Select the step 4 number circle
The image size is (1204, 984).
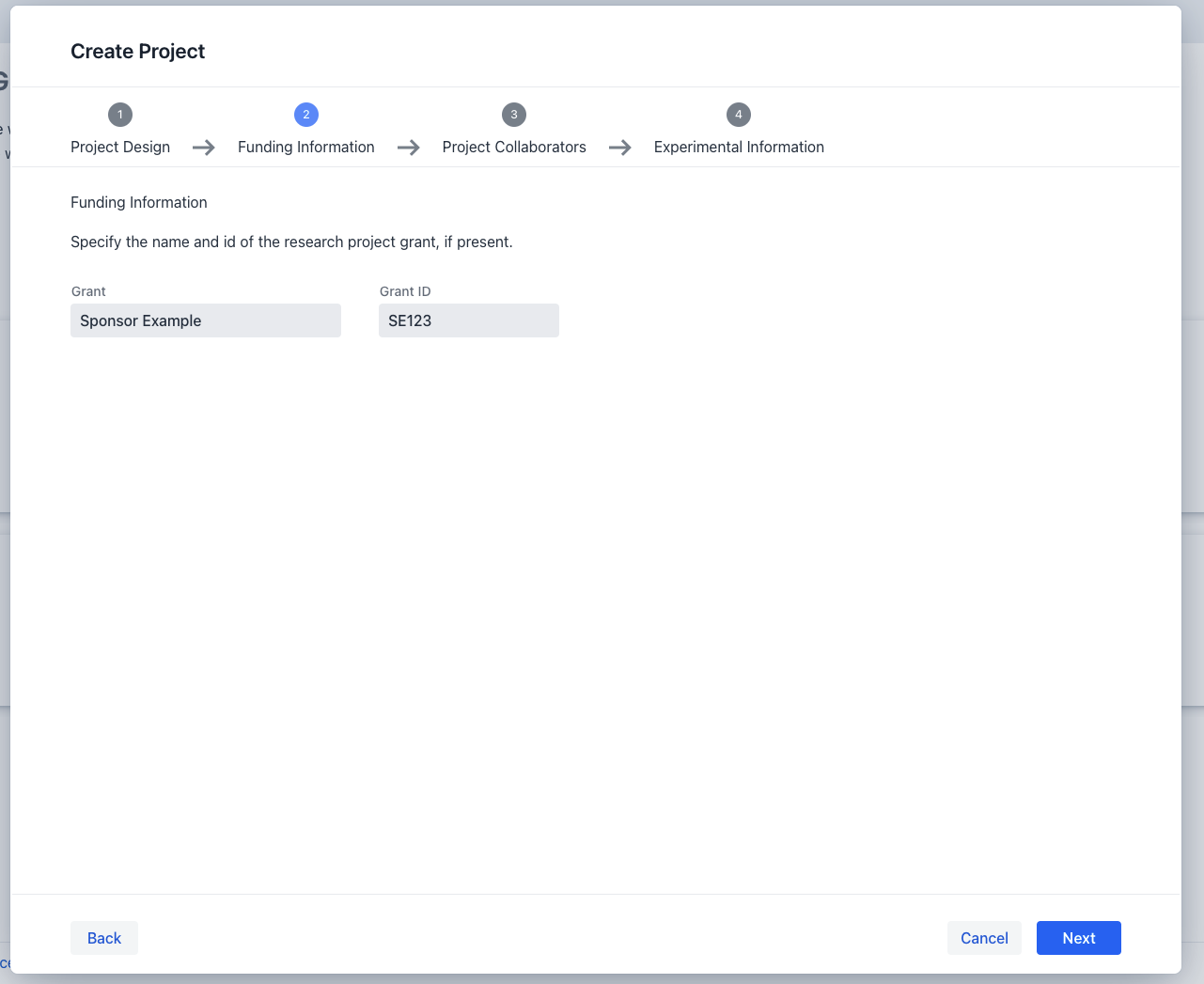coord(739,115)
